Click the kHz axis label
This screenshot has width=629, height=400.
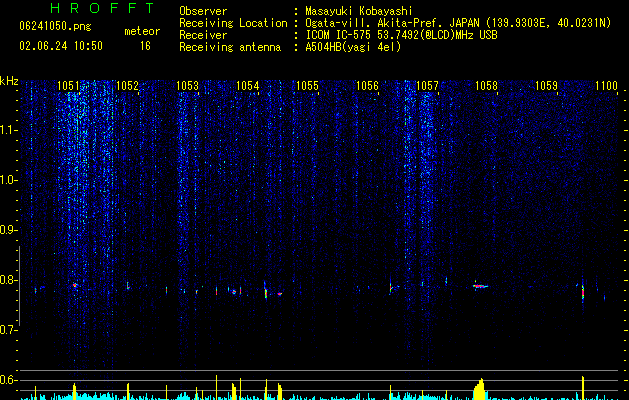coord(9,81)
